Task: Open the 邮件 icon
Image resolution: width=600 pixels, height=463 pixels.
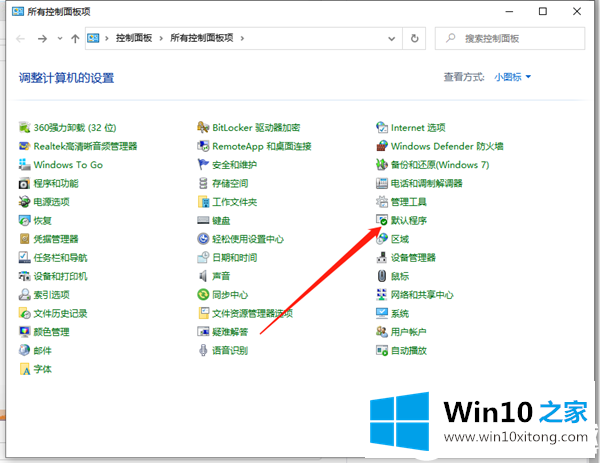Action: click(x=24, y=351)
